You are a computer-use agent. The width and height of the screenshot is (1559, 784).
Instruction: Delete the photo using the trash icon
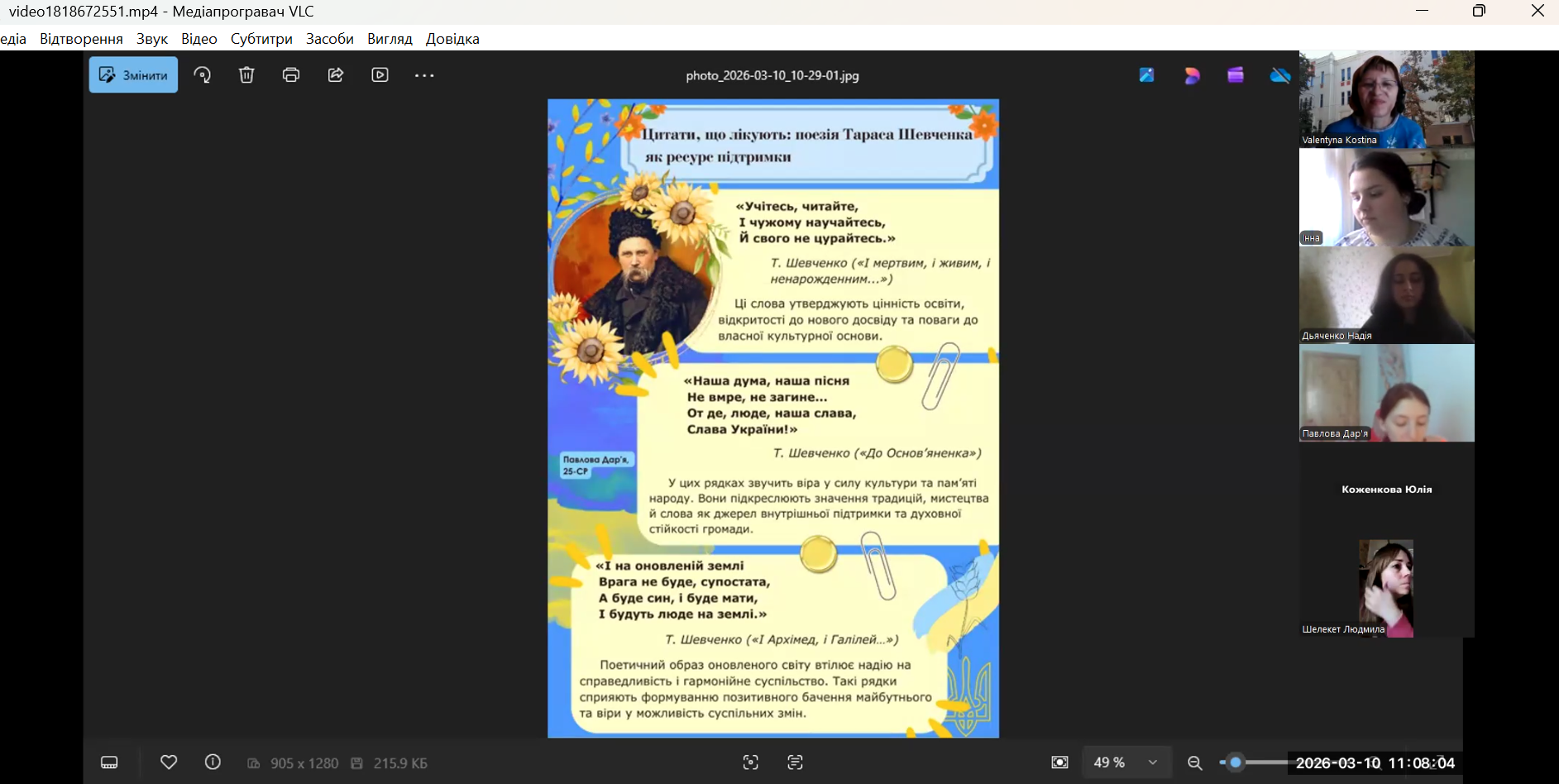pos(246,75)
